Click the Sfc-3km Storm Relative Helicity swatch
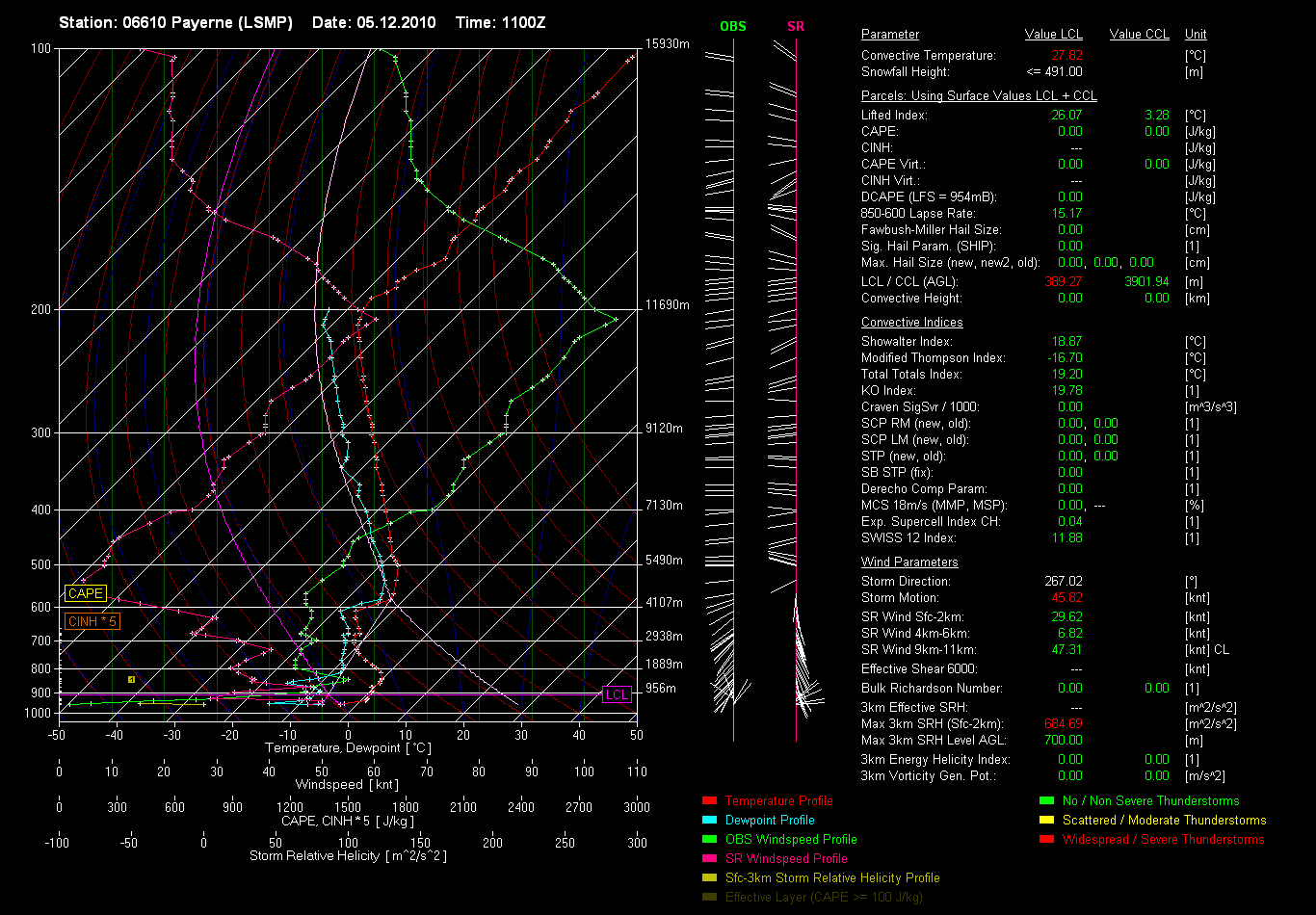1316x915 pixels. pyautogui.click(x=709, y=878)
